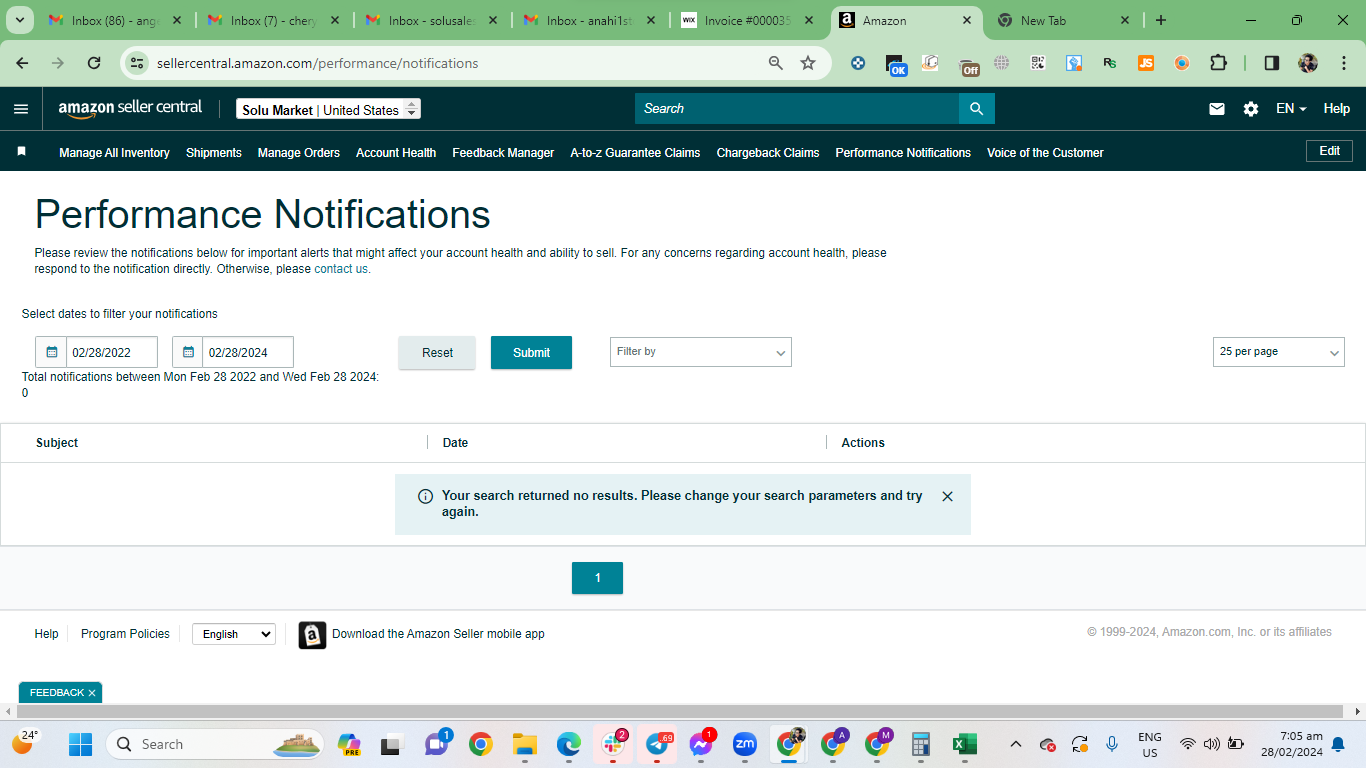Close the Feedback tab
Screen dimensions: 1366x768
pyautogui.click(x=92, y=693)
